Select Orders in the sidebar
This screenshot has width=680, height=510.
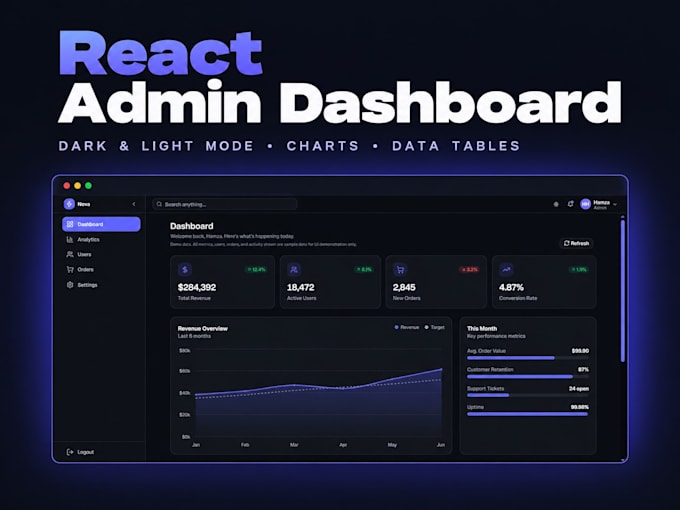coord(101,270)
